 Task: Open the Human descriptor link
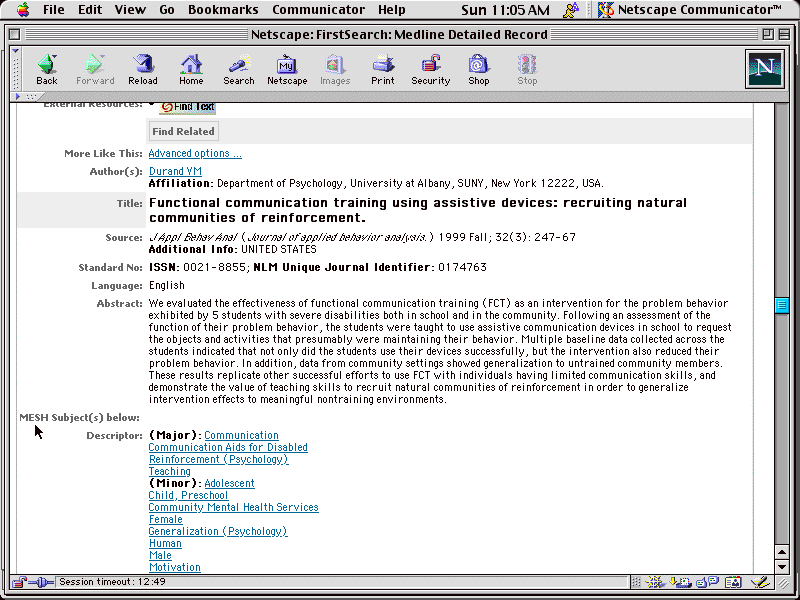click(165, 543)
